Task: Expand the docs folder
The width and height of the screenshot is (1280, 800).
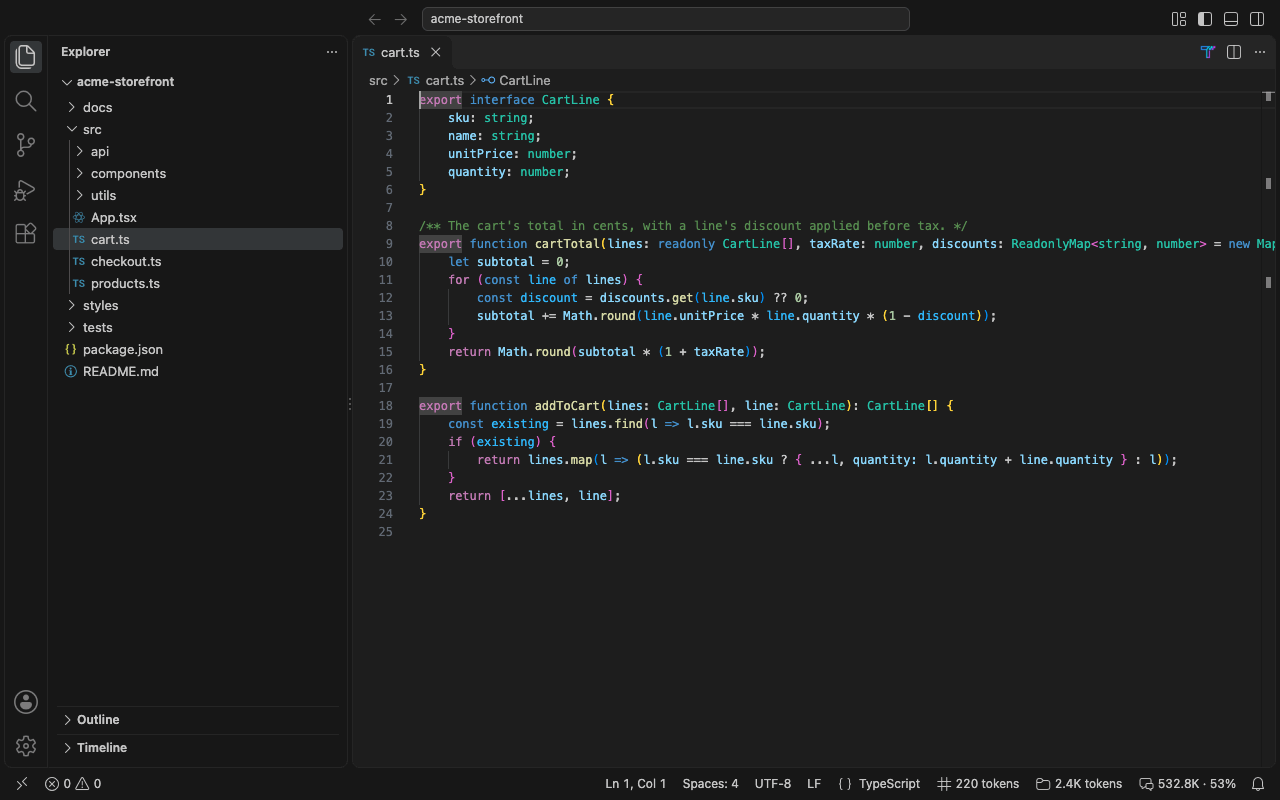Action: point(198,108)
